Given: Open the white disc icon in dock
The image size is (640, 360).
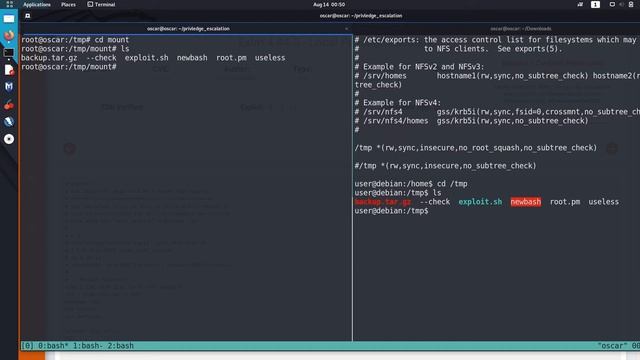Looking at the screenshot, I should (9, 139).
